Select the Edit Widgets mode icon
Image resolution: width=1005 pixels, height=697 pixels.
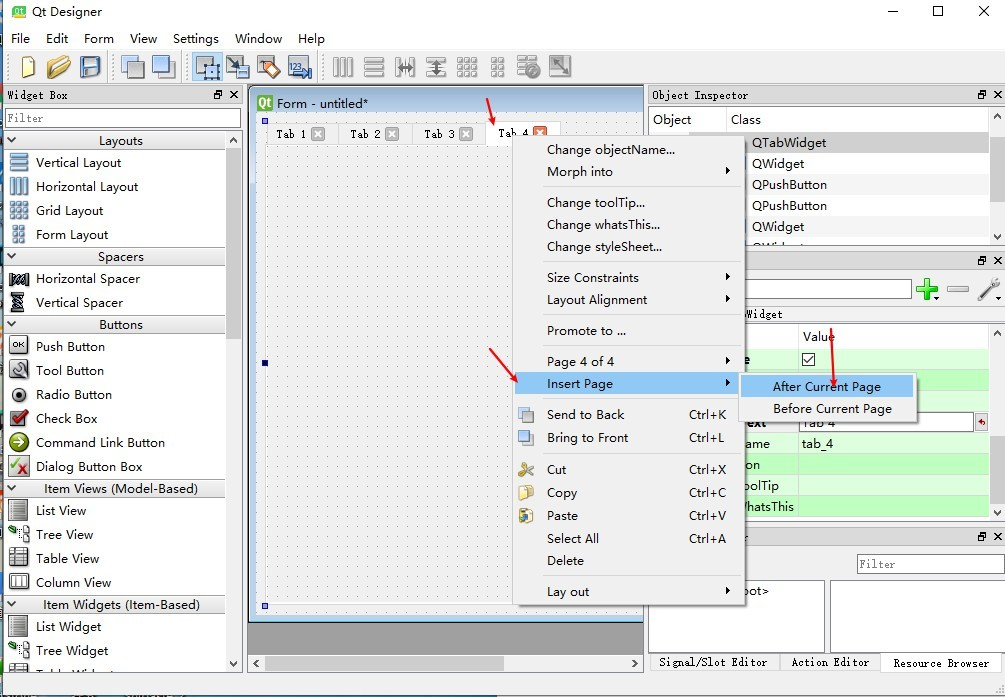[207, 67]
